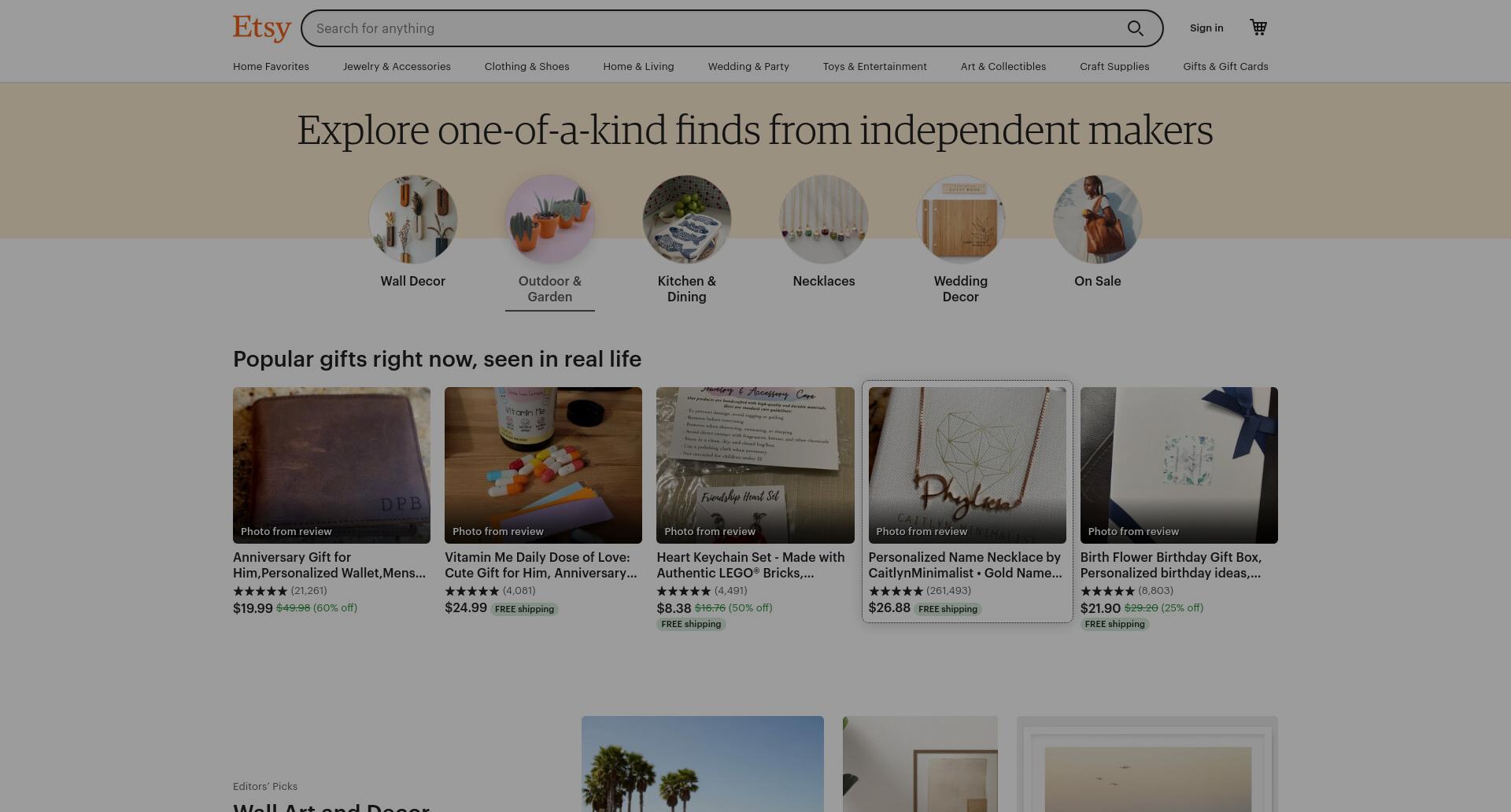This screenshot has height=812, width=1511.
Task: Open Gifts & Gift Cards menu
Action: point(1225,67)
